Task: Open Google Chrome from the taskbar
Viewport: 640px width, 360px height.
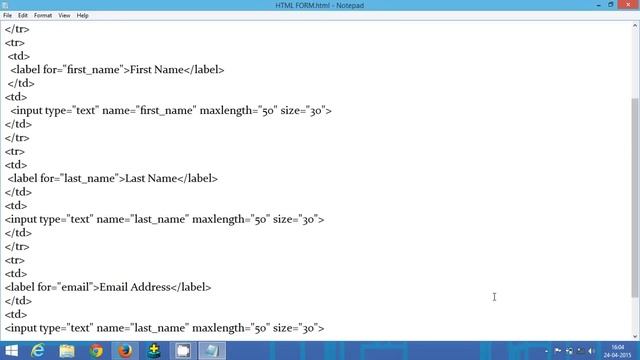Action: [96, 351]
